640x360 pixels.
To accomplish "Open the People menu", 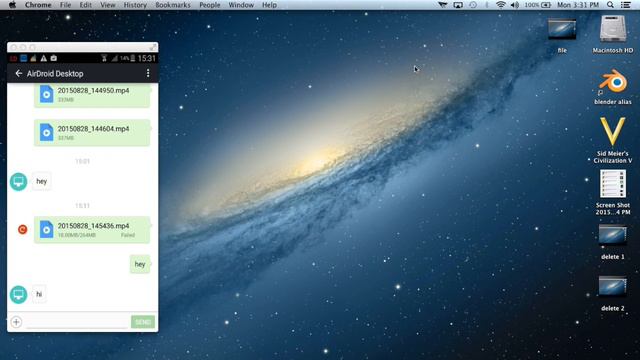I will coord(209,5).
